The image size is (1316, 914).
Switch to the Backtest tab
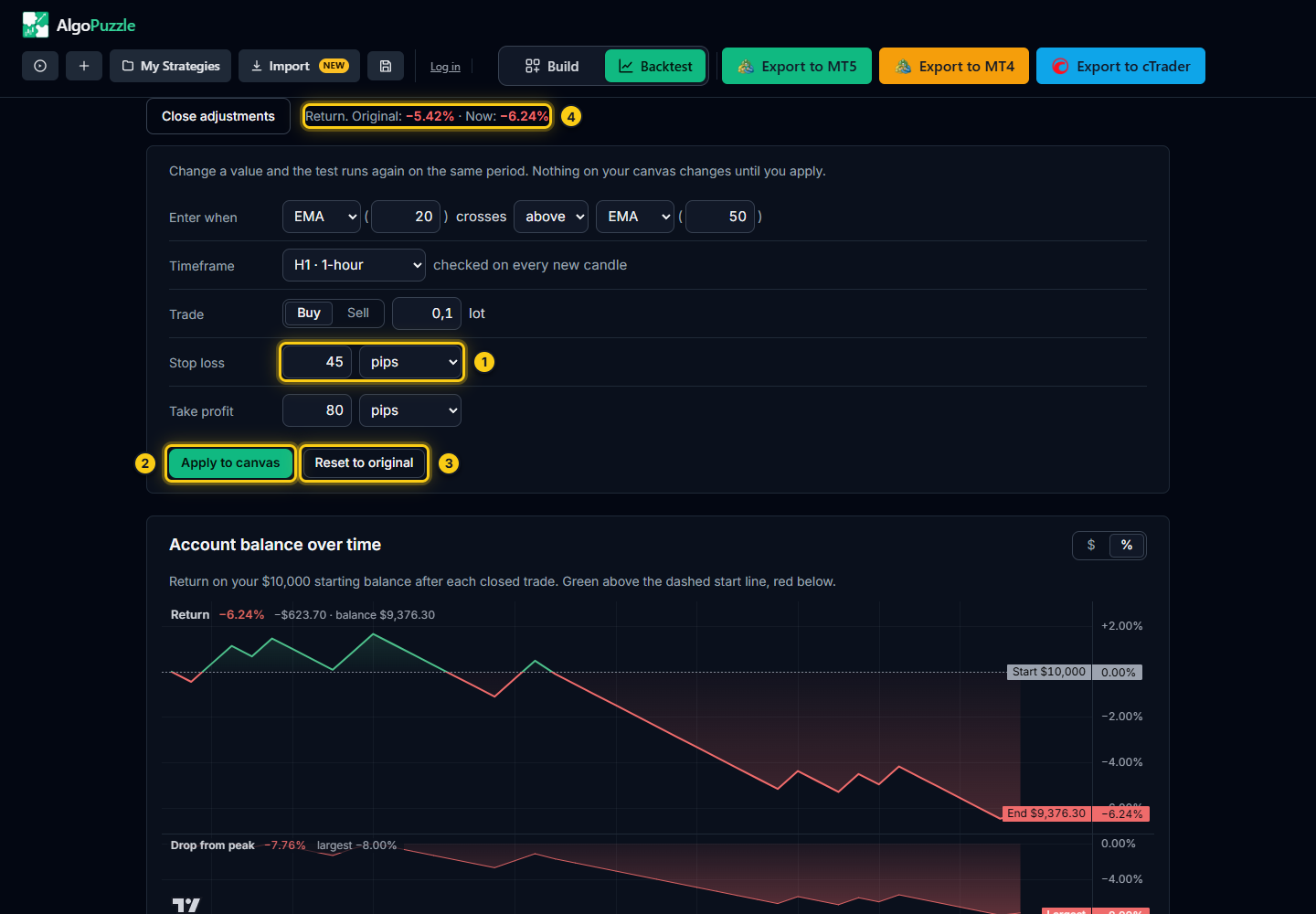(x=655, y=66)
